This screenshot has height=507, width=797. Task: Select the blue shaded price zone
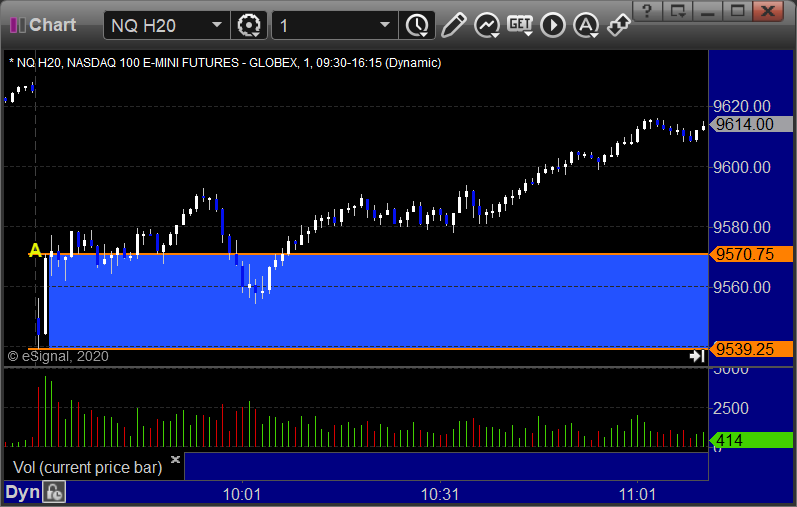pyautogui.click(x=378, y=301)
